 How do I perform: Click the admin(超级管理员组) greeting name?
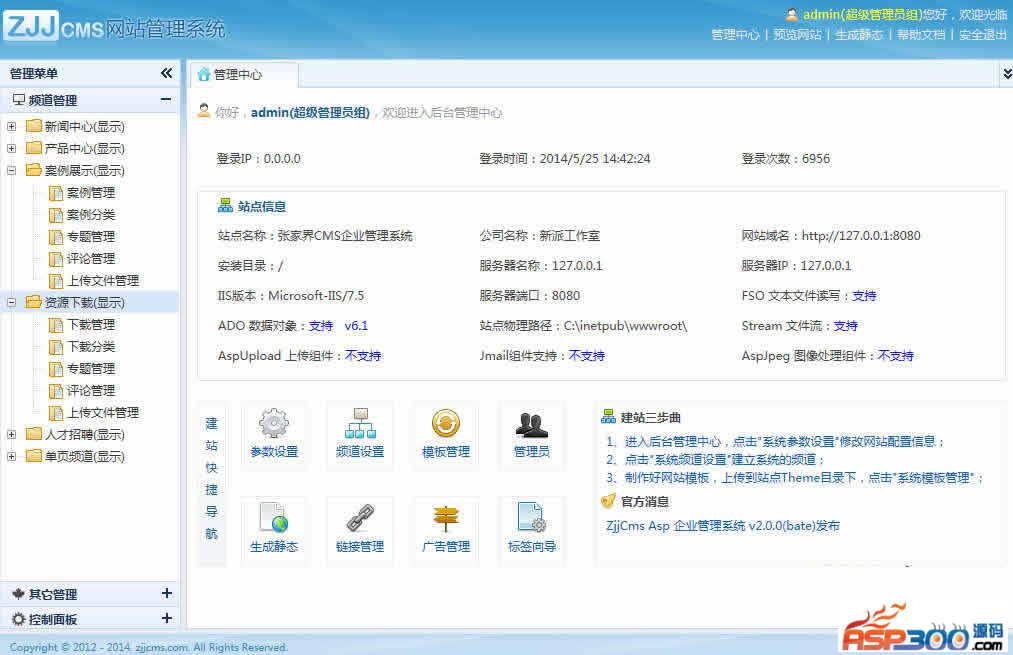tap(310, 112)
